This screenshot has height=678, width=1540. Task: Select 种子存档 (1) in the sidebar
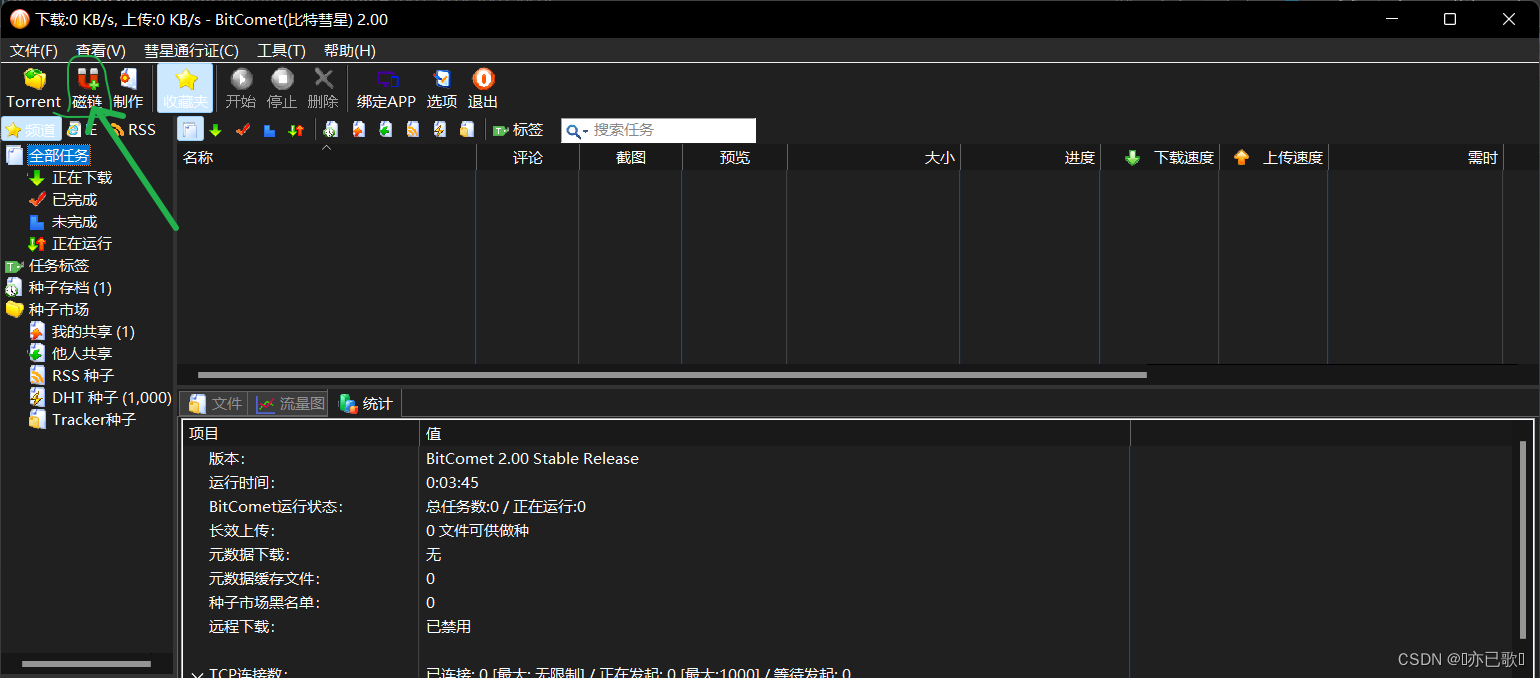pos(70,287)
